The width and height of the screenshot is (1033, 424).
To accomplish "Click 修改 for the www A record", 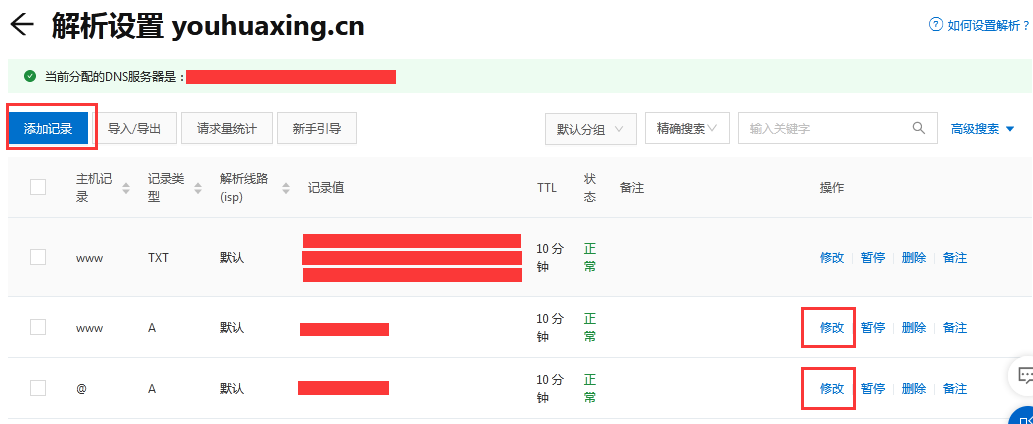I will (831, 328).
